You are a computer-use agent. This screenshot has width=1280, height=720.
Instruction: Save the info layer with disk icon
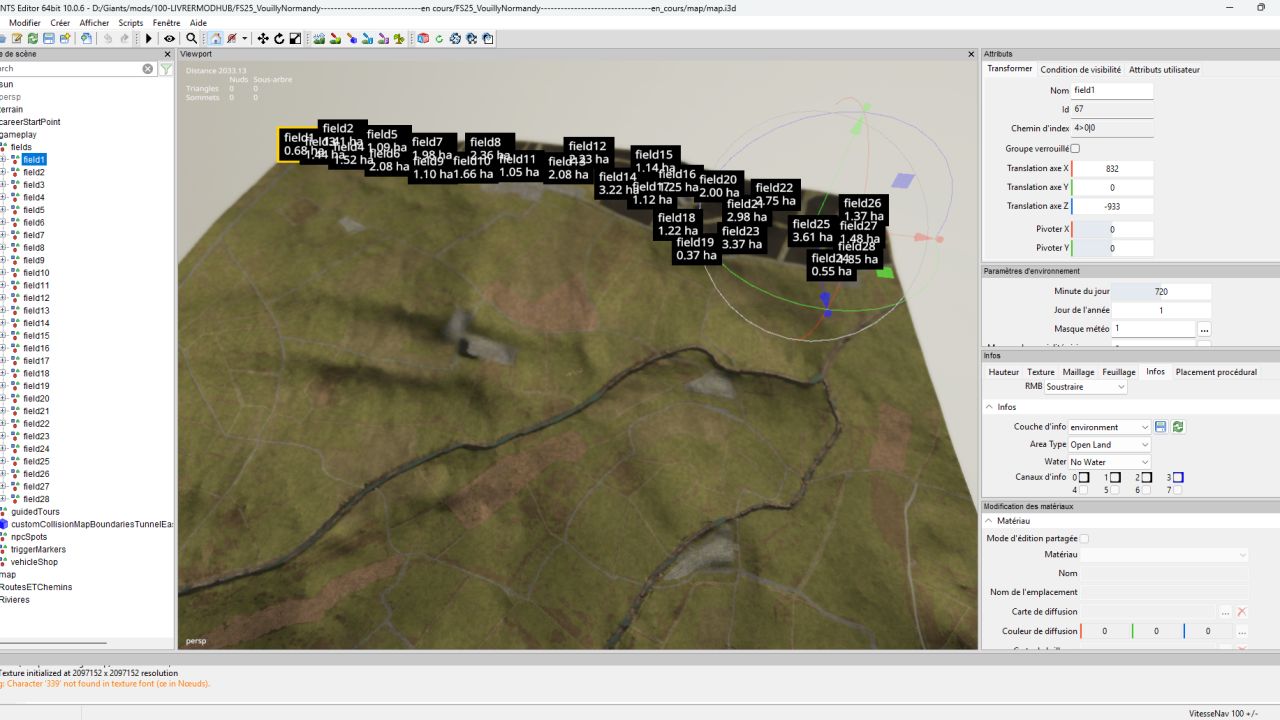tap(1160, 427)
